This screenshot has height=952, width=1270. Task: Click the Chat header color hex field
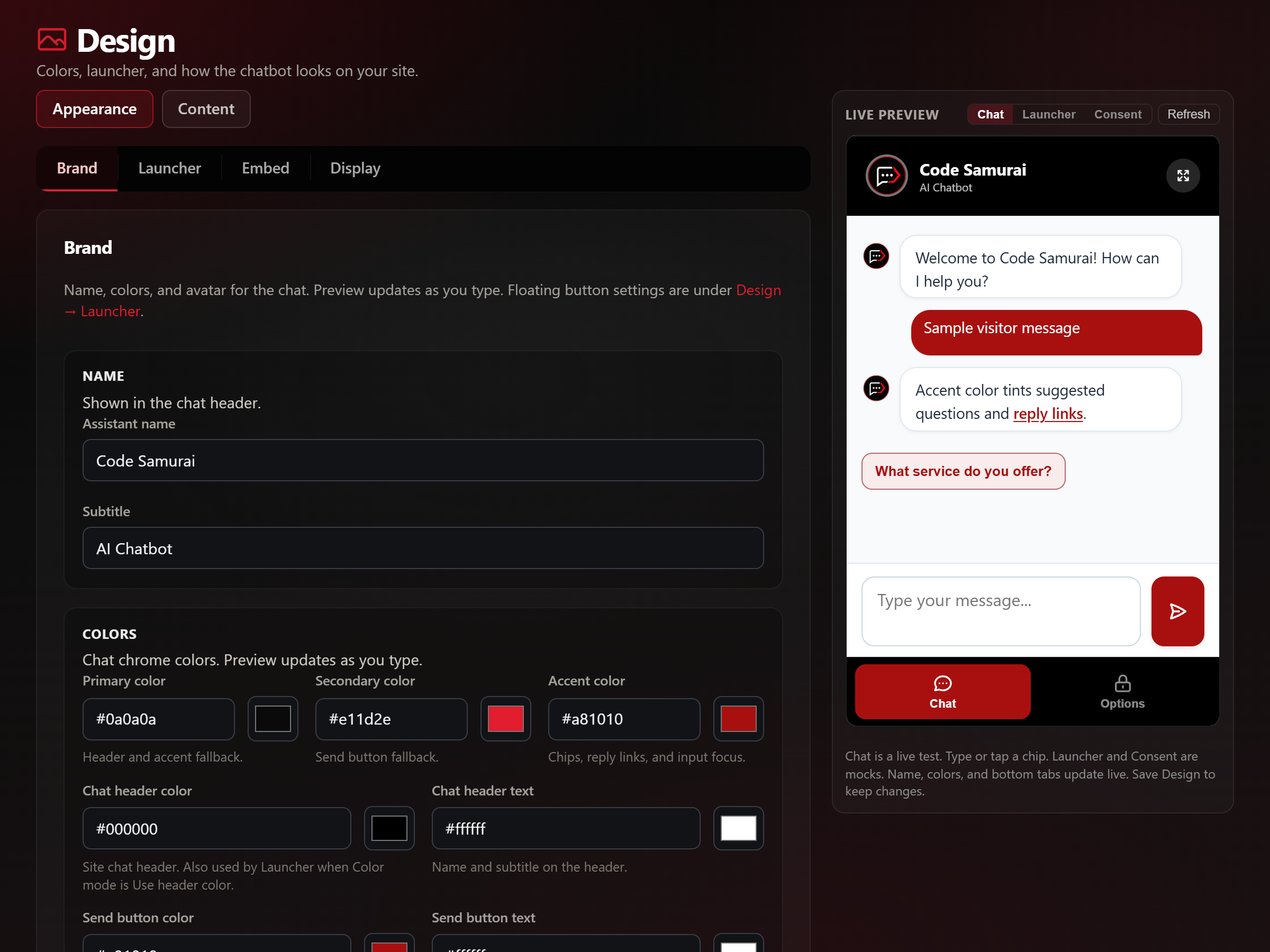216,828
